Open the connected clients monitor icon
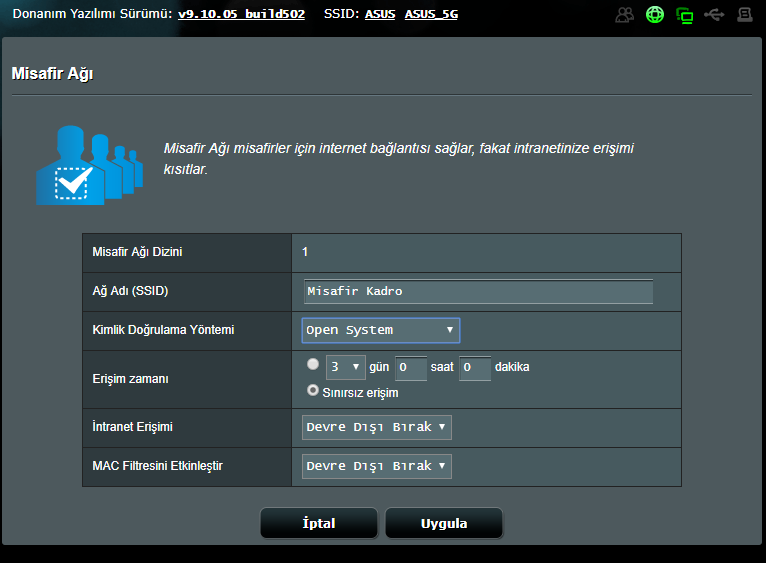The height and width of the screenshot is (563, 766). [x=684, y=16]
